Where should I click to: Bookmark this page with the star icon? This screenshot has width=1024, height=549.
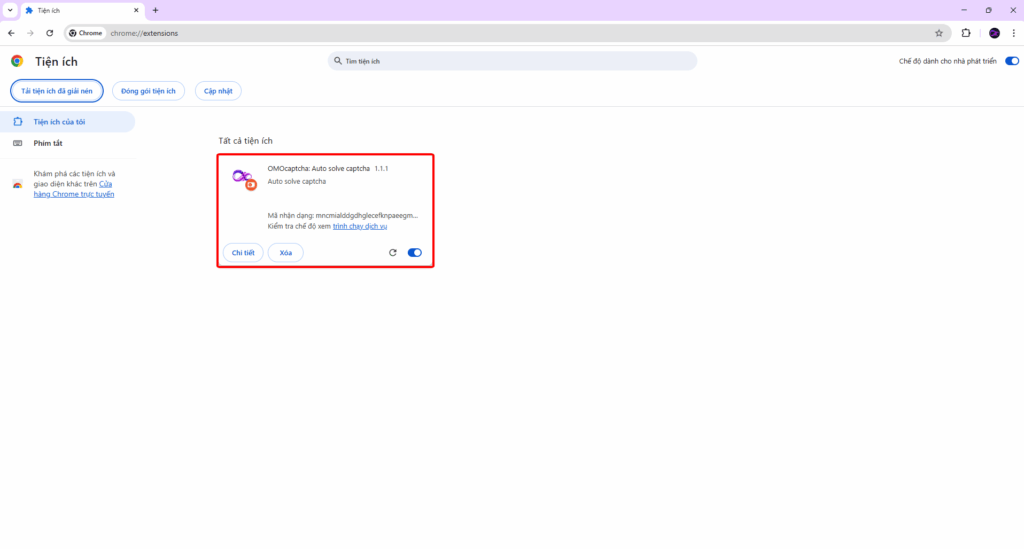(x=938, y=33)
